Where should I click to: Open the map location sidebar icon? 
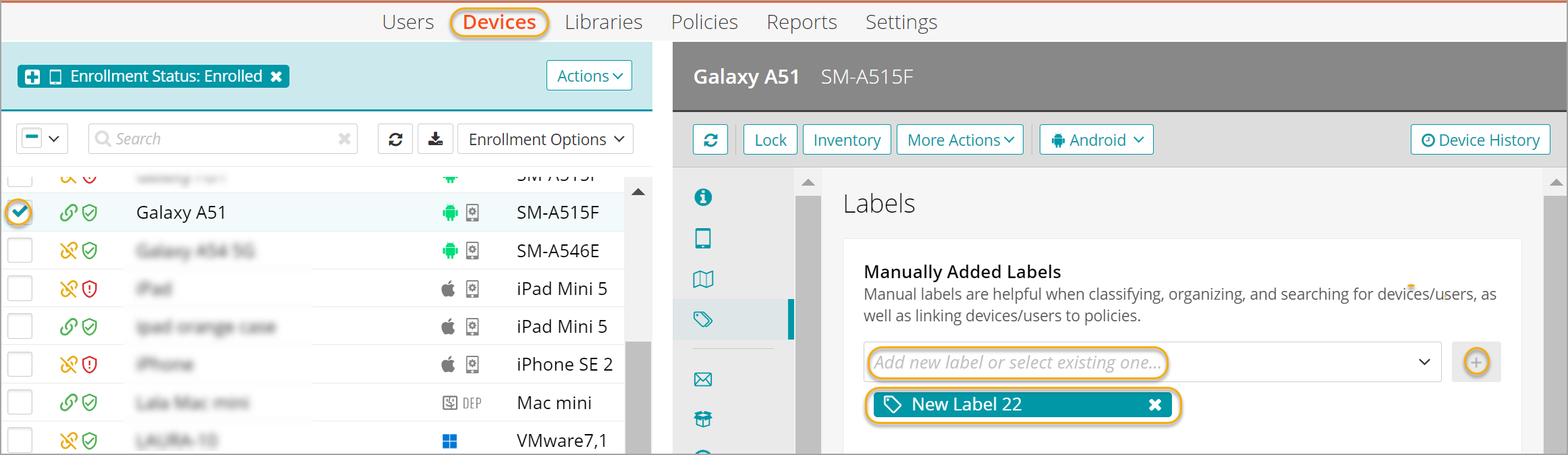(703, 279)
